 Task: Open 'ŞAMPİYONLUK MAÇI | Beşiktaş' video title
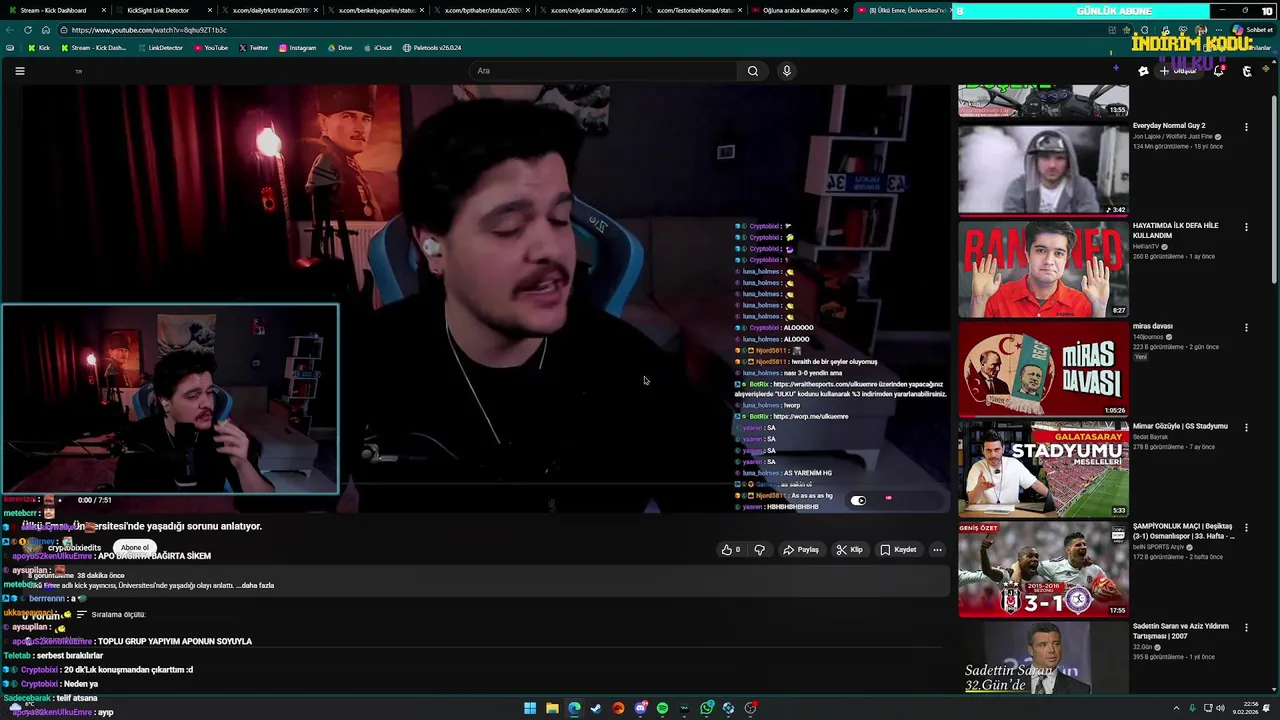(1183, 531)
